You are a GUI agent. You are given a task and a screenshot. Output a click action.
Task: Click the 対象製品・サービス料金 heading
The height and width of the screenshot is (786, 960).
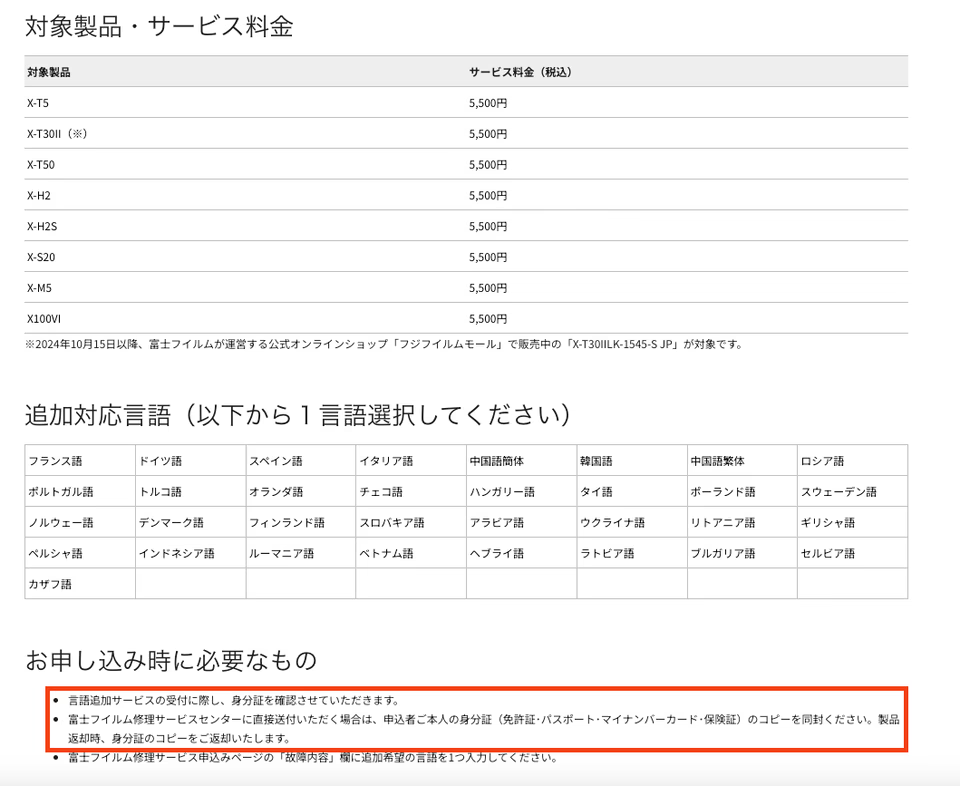159,26
